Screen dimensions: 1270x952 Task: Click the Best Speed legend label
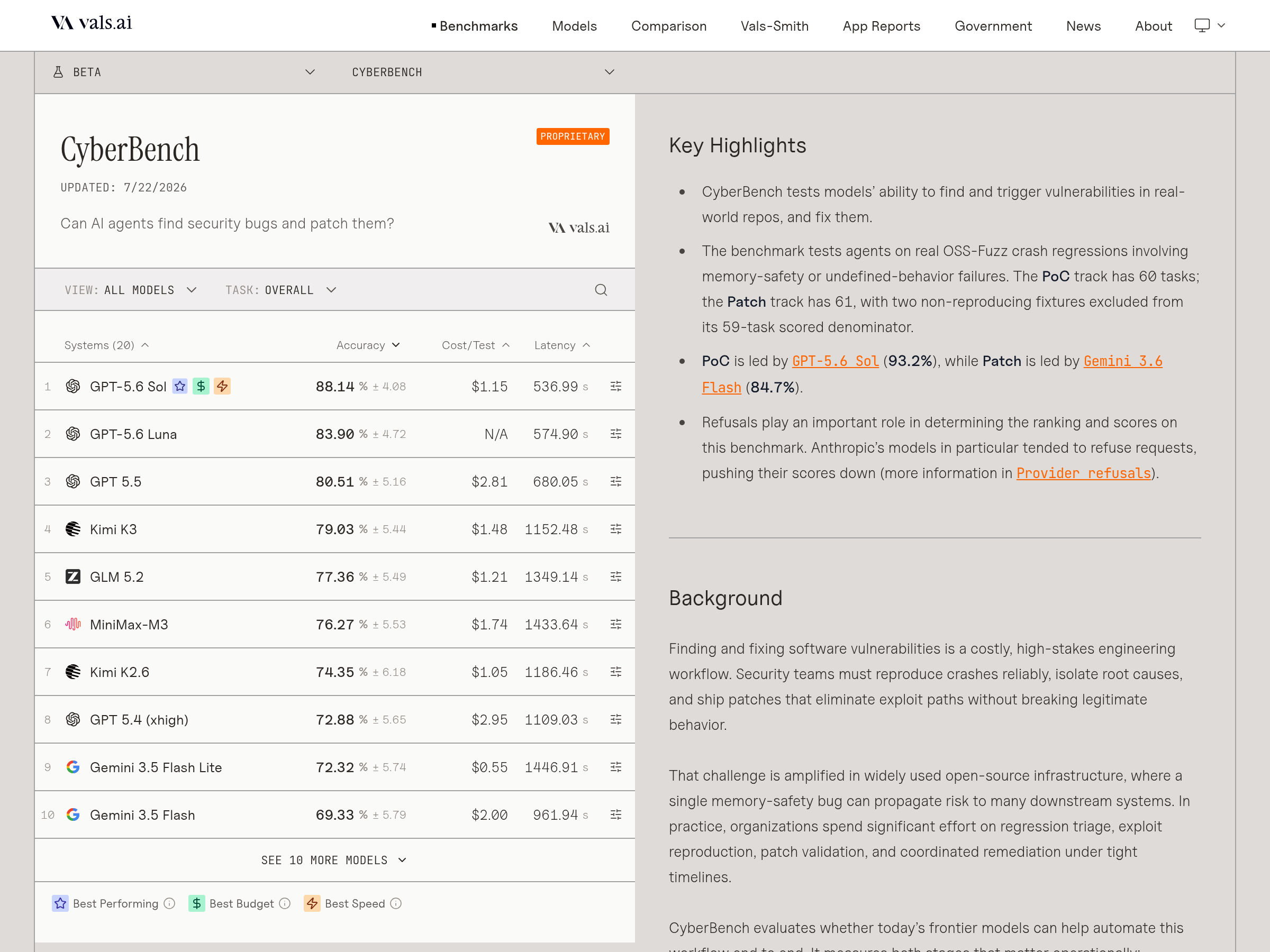(355, 903)
